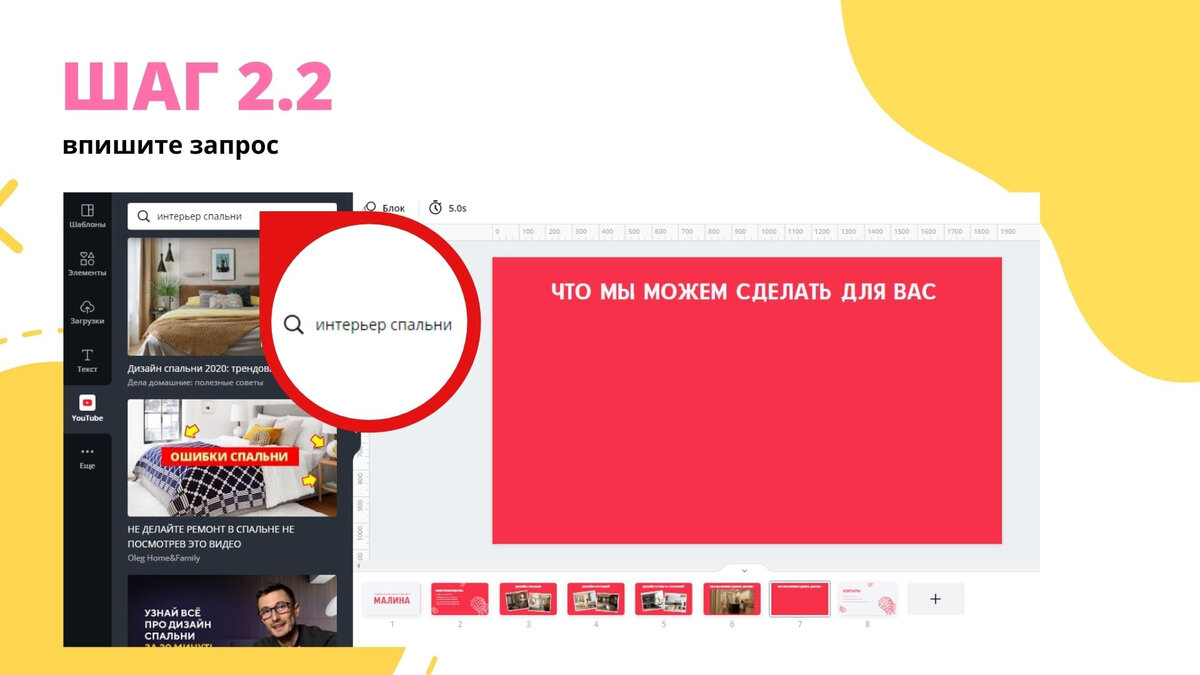The width and height of the screenshot is (1200, 675).
Task: Select page 4 thumbnail
Action: [x=596, y=599]
